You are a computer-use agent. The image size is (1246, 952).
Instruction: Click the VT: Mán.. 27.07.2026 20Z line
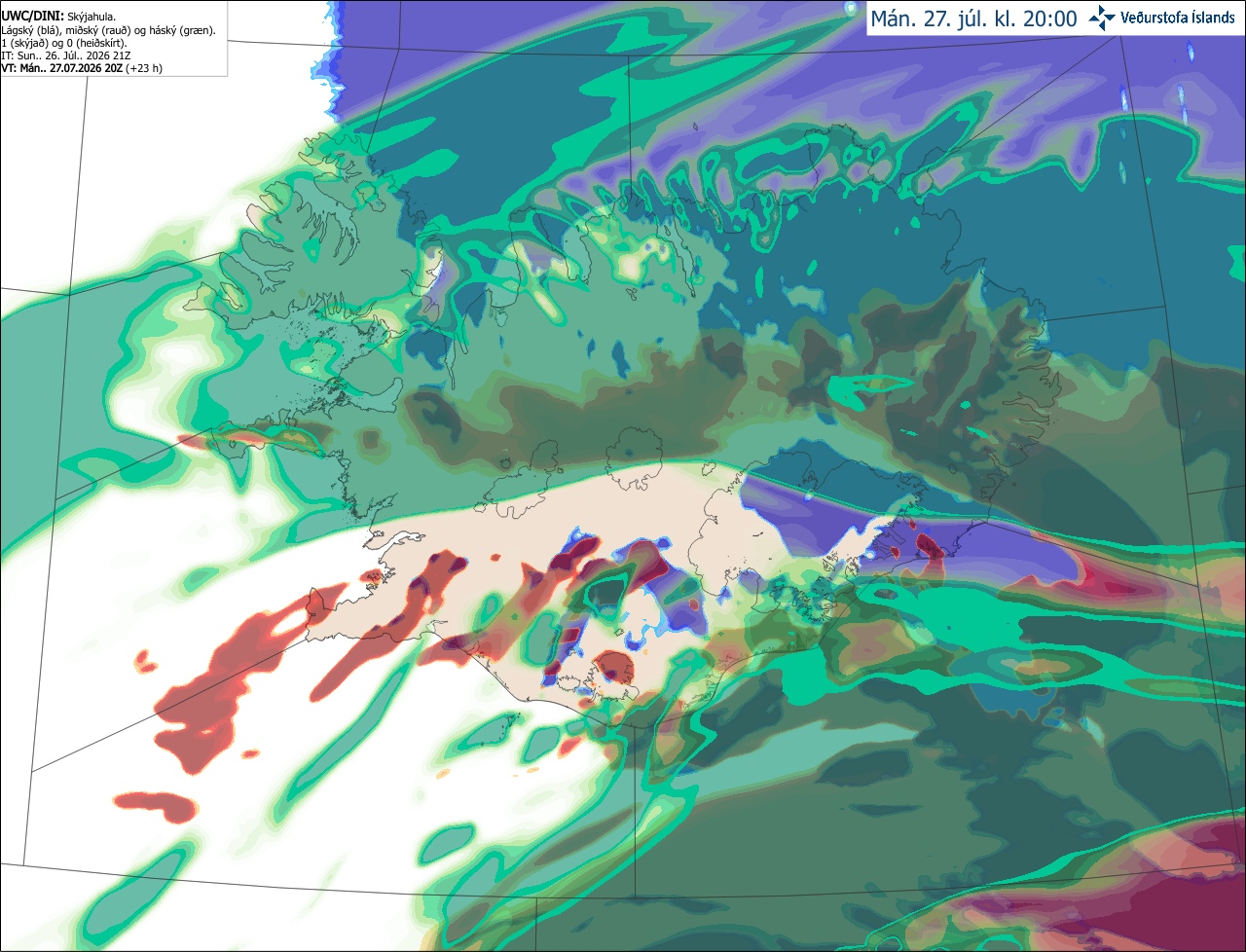pos(82,68)
